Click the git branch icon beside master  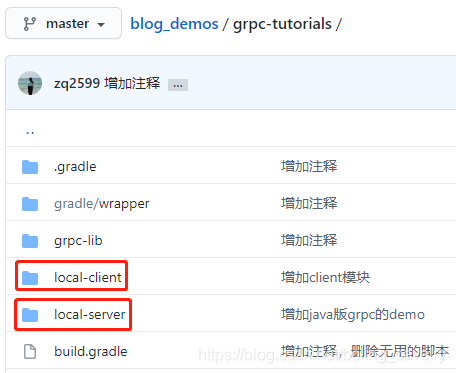[30, 24]
